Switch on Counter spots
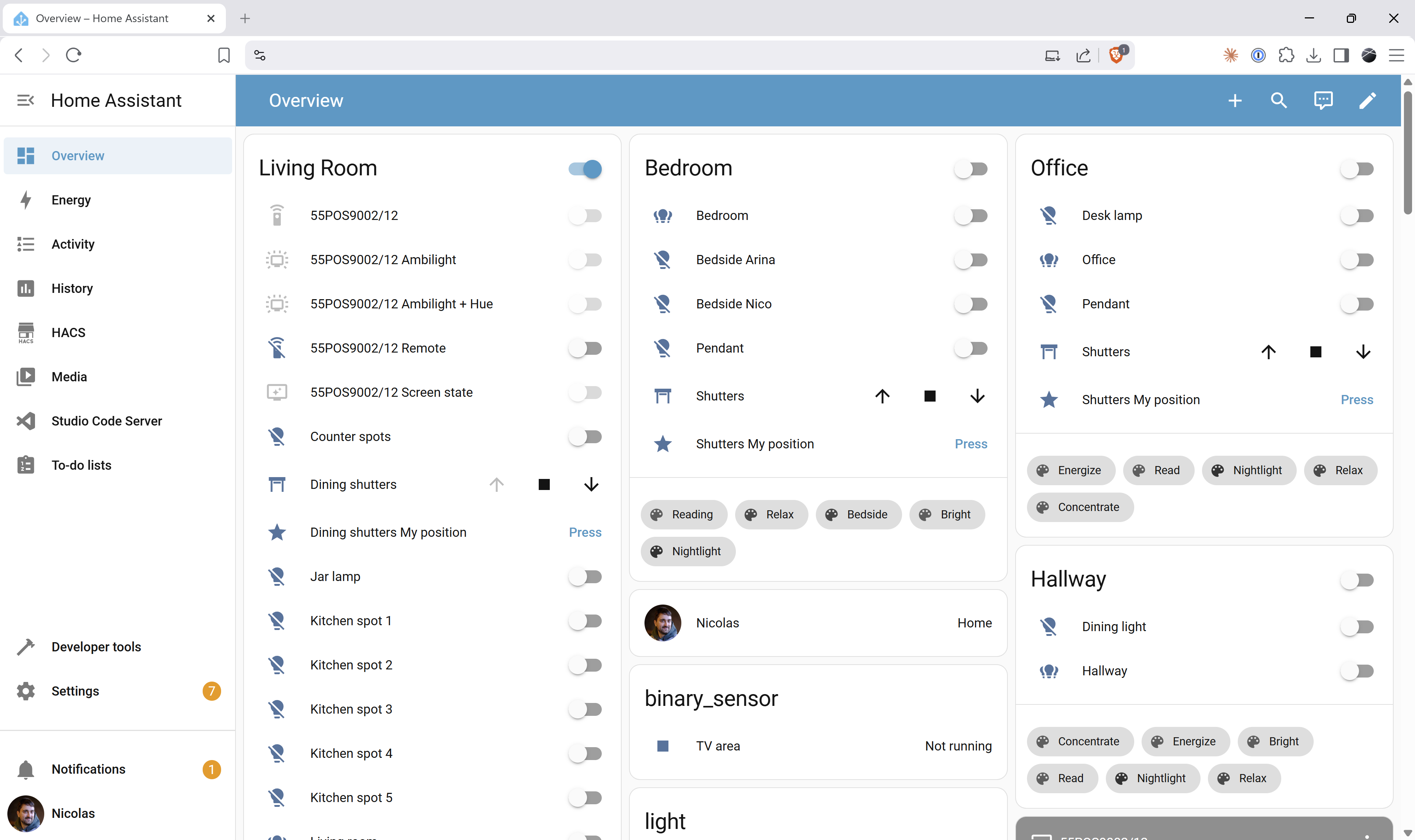Screen dimensions: 1415x840 (585, 437)
